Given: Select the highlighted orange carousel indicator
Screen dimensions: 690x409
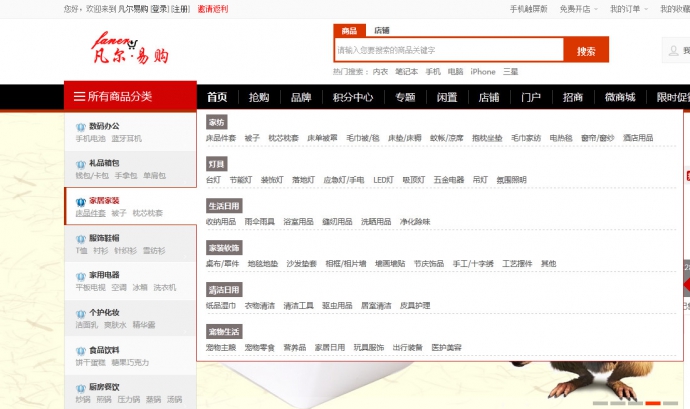Looking at the screenshot, I should coord(653,403).
